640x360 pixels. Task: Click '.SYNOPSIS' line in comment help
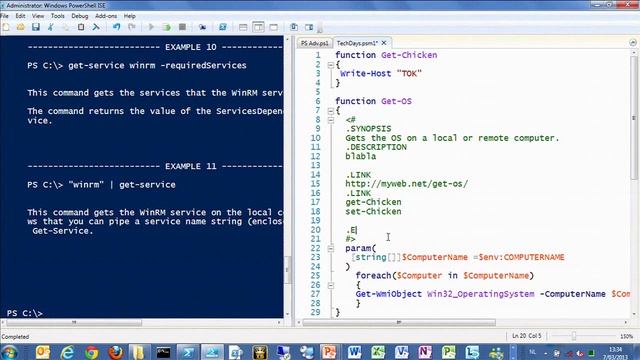point(368,129)
